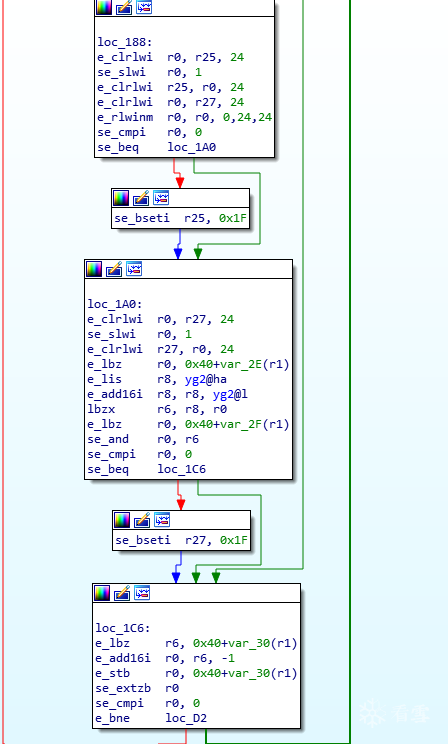This screenshot has width=448, height=744.
Task: Select line lbzx r6, r8, r0
Action: pyautogui.click(x=157, y=409)
